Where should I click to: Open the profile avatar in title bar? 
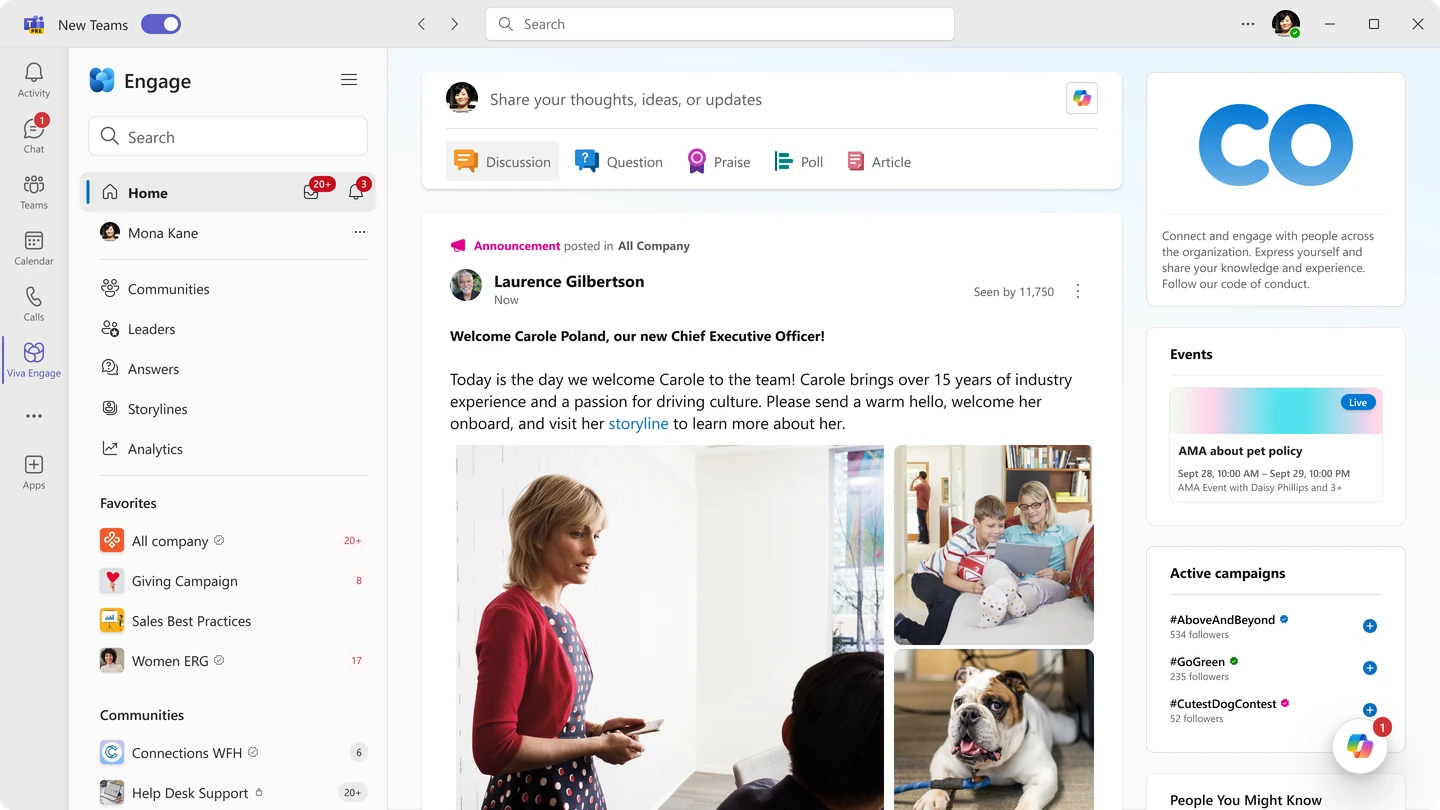pyautogui.click(x=1286, y=24)
